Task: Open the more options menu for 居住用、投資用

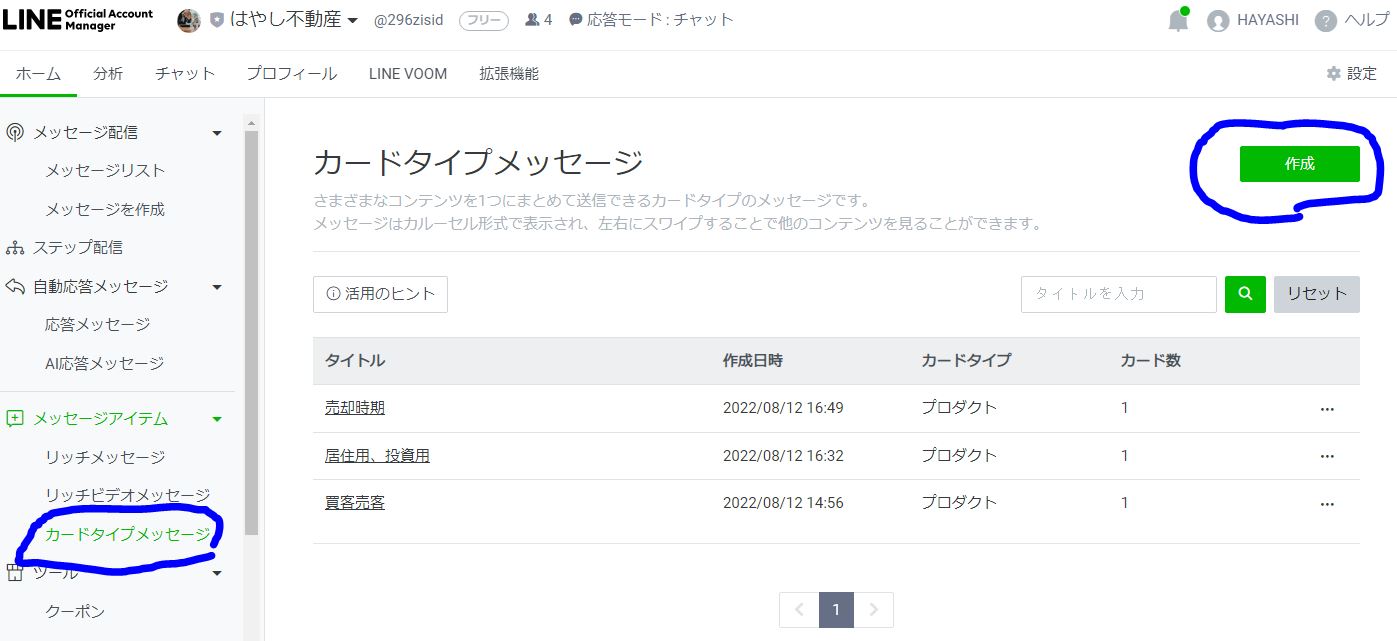Action: [x=1327, y=456]
